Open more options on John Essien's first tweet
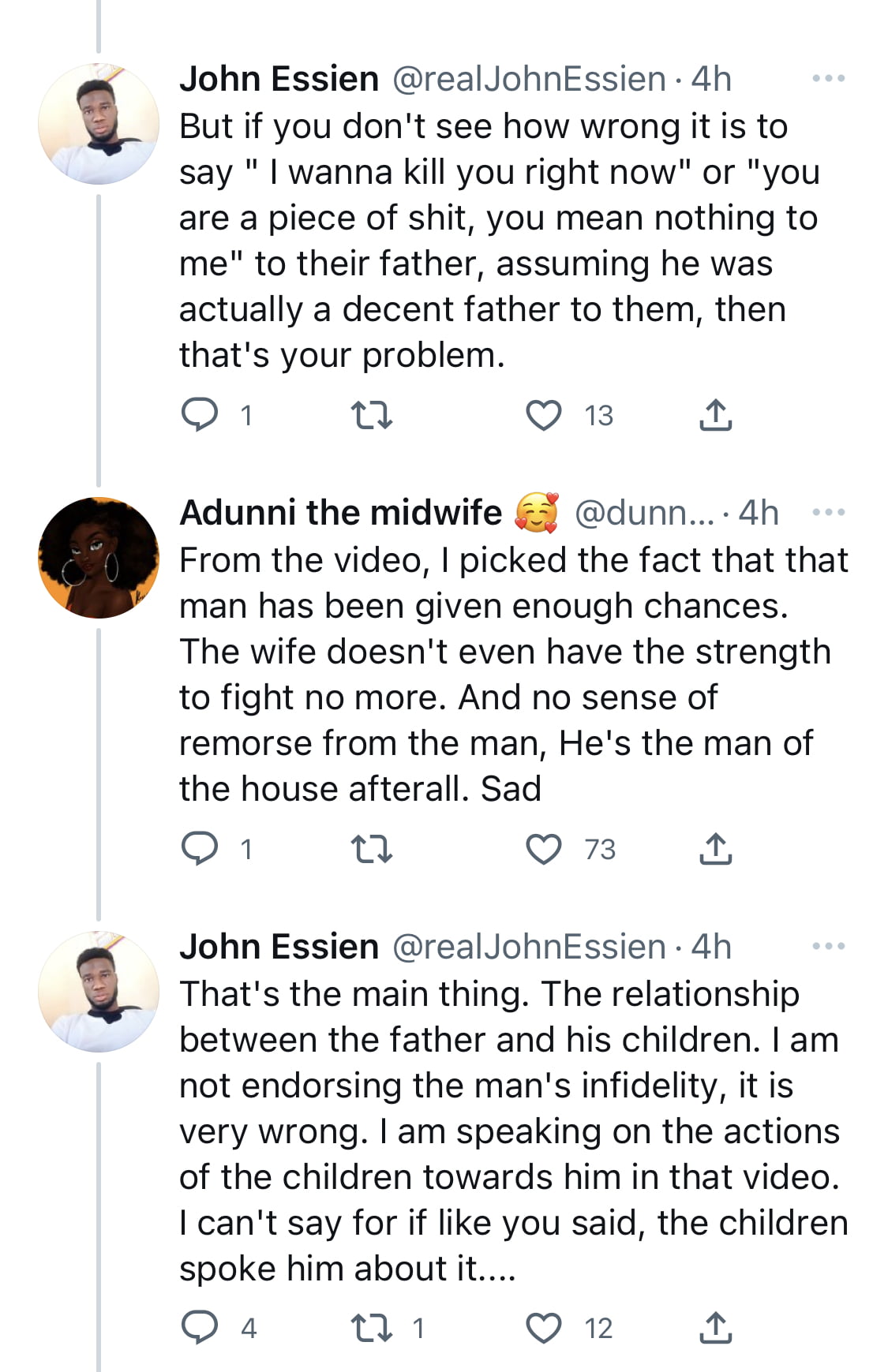 point(828,79)
